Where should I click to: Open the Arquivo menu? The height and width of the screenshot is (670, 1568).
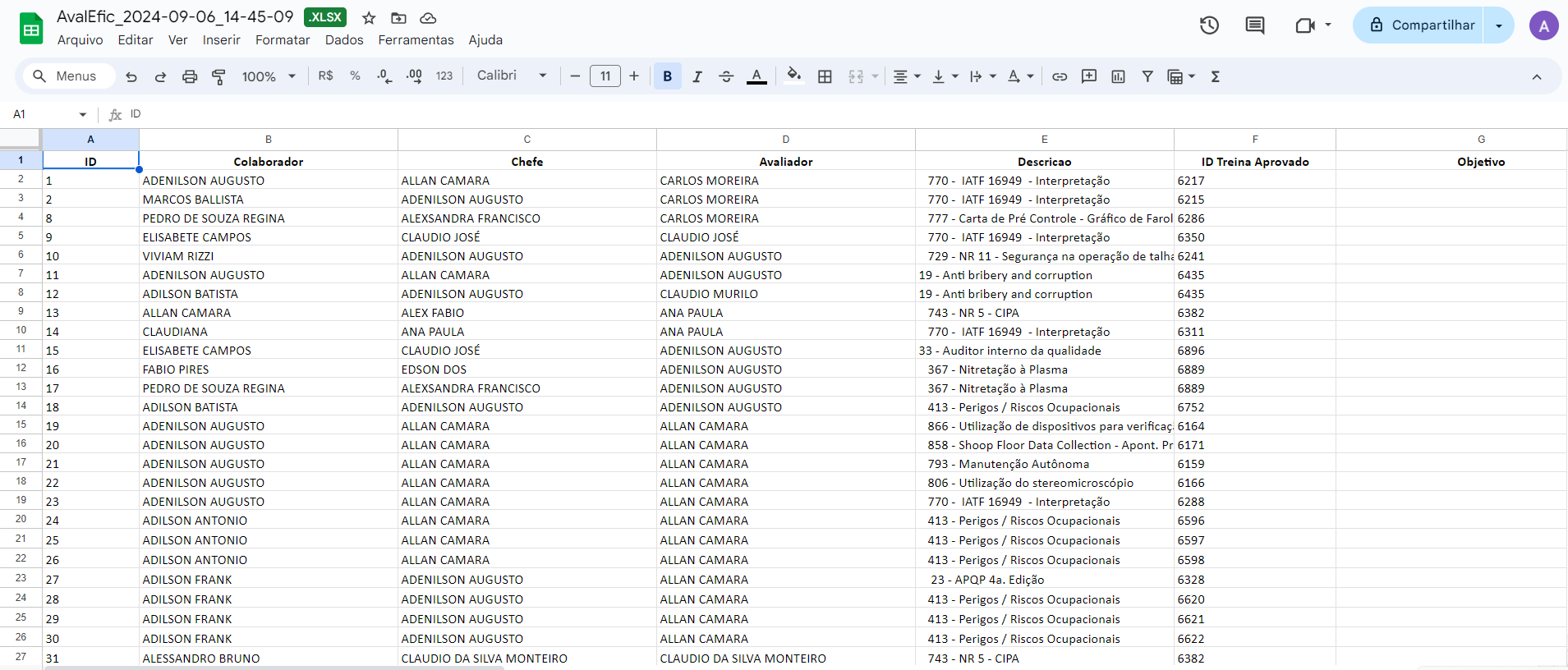pos(80,39)
